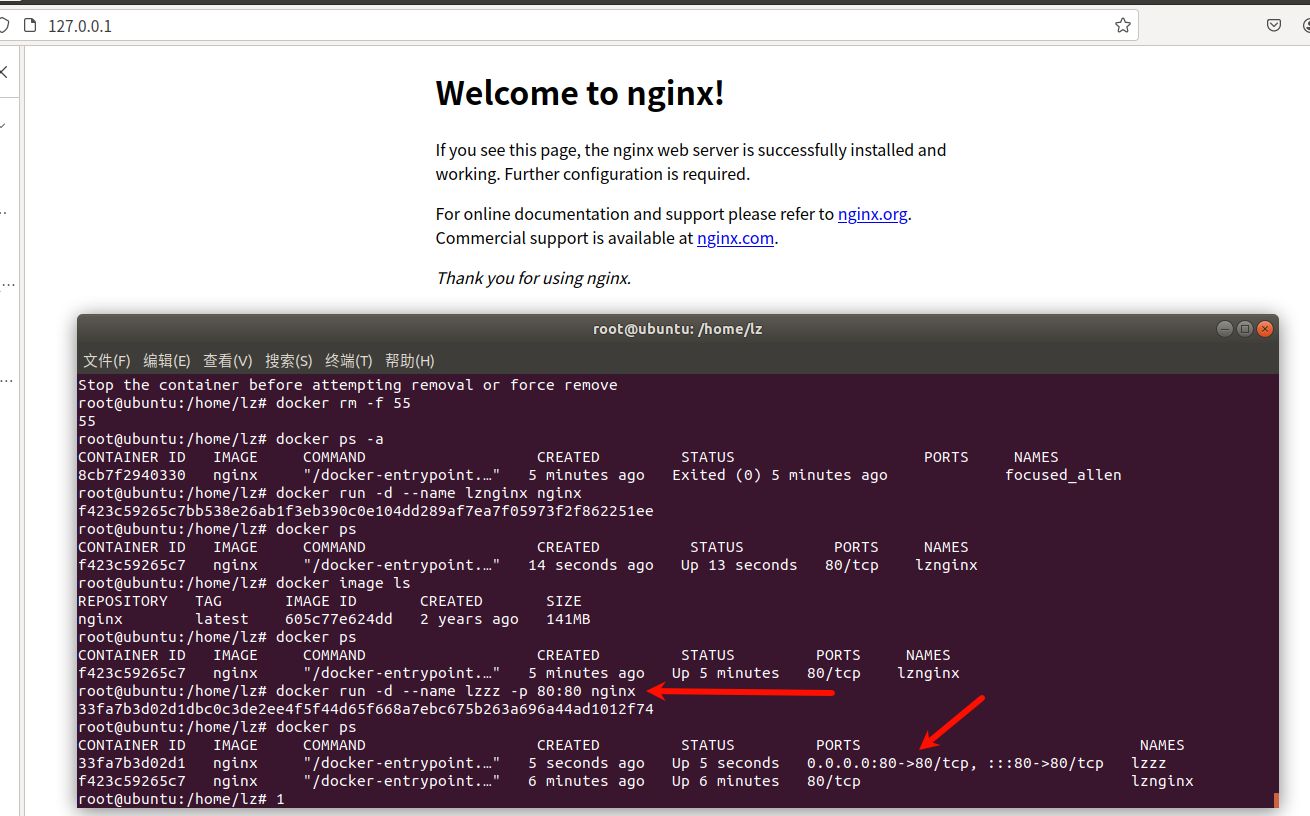Minimize the terminal window
This screenshot has height=816, width=1310.
[1224, 328]
